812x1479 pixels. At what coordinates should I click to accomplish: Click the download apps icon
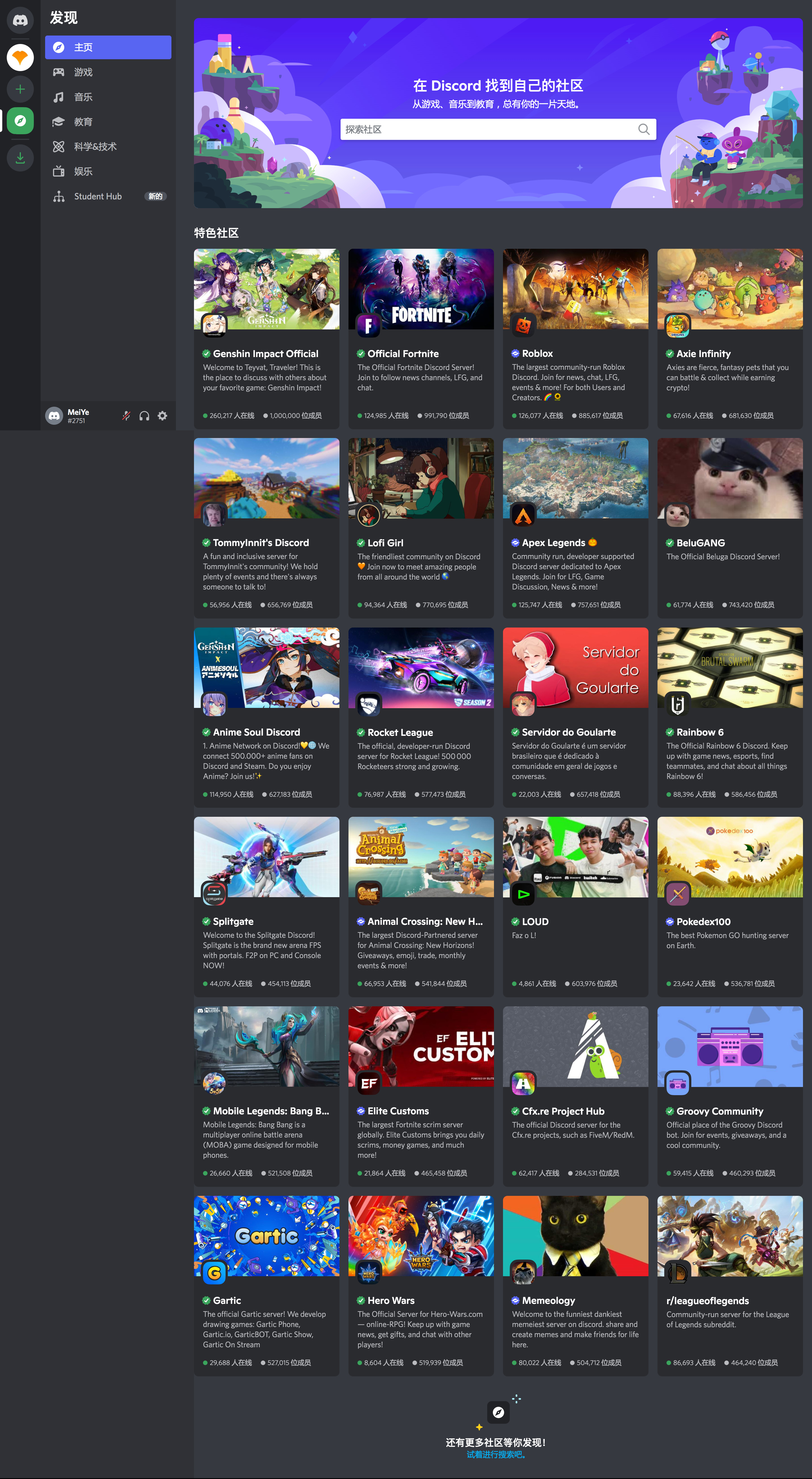20,158
